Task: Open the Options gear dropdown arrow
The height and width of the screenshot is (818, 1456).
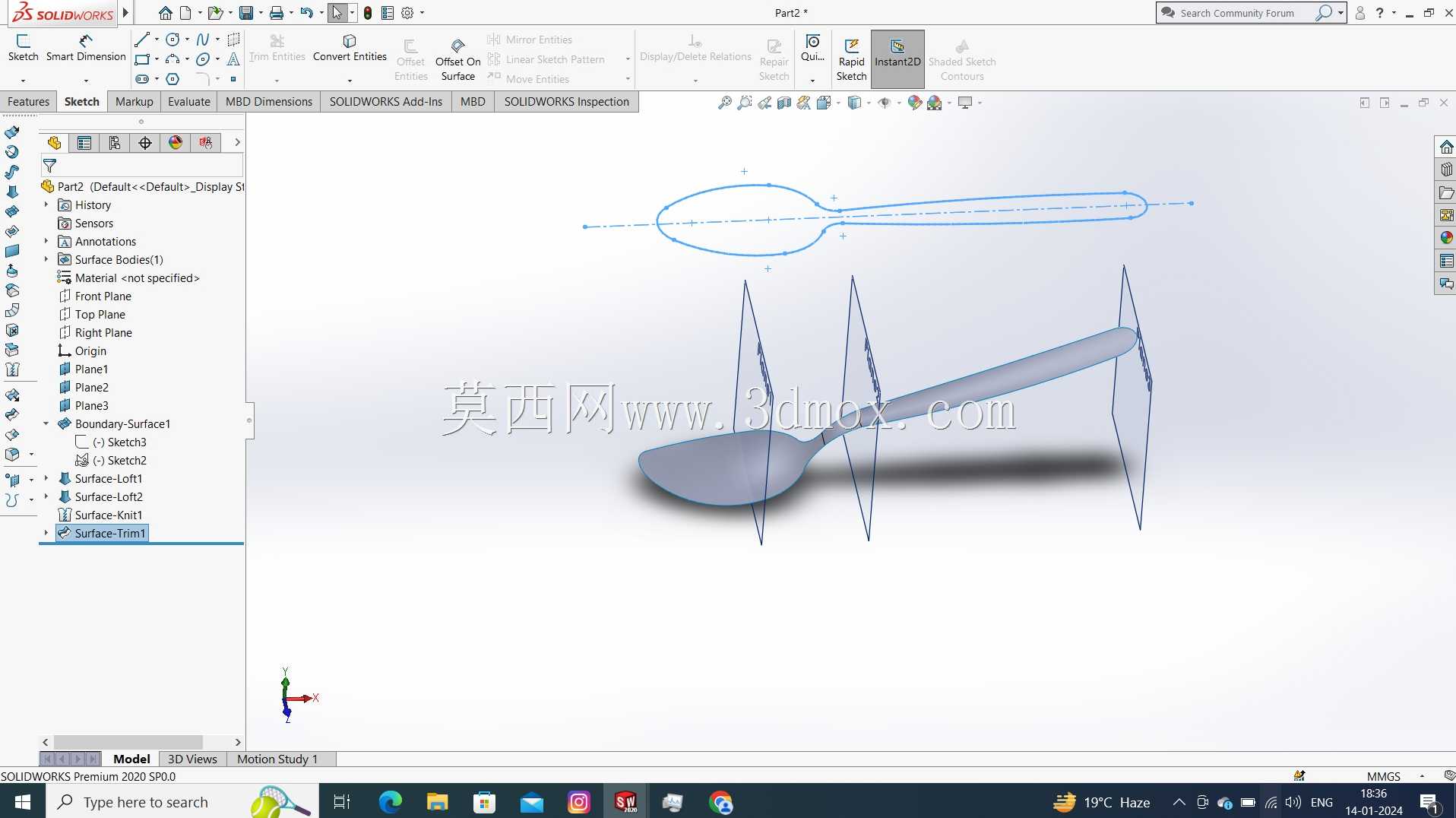Action: pyautogui.click(x=423, y=13)
